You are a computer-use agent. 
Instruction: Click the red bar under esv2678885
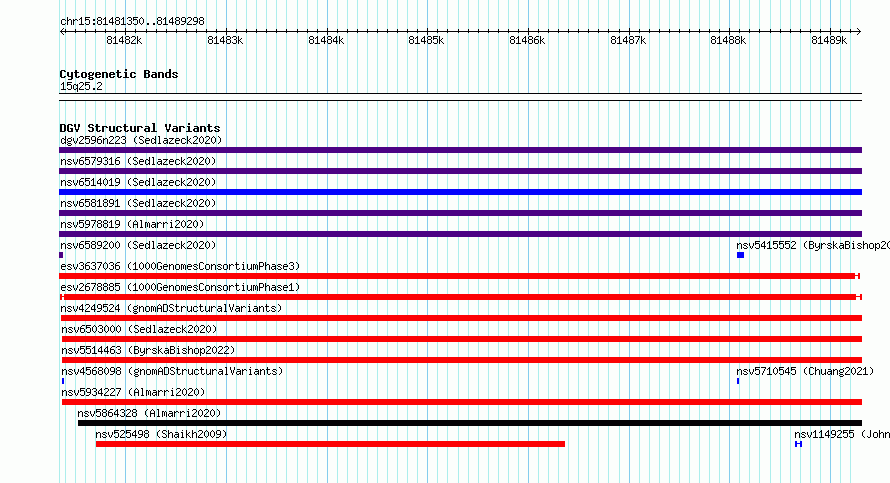click(x=461, y=297)
